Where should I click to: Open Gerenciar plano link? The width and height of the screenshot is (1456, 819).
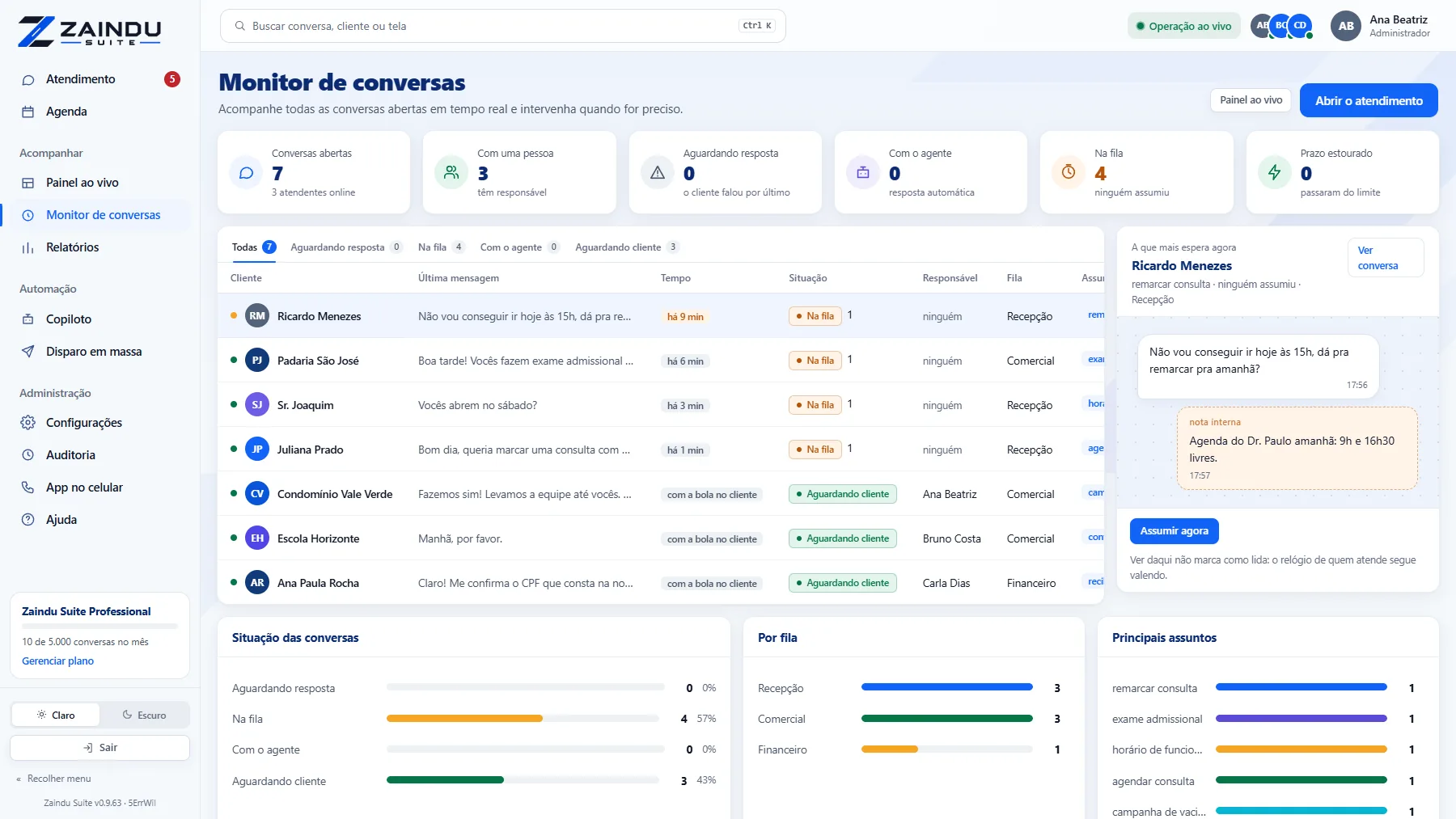pyautogui.click(x=58, y=661)
